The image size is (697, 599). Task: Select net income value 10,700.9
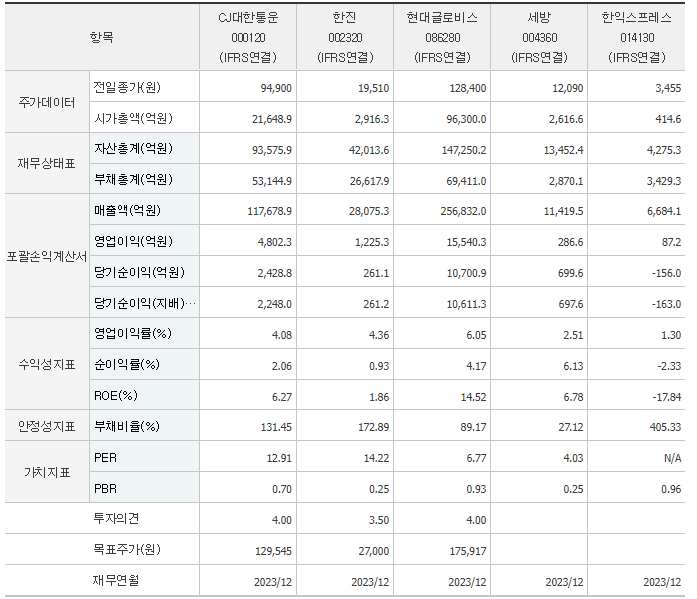[466, 273]
